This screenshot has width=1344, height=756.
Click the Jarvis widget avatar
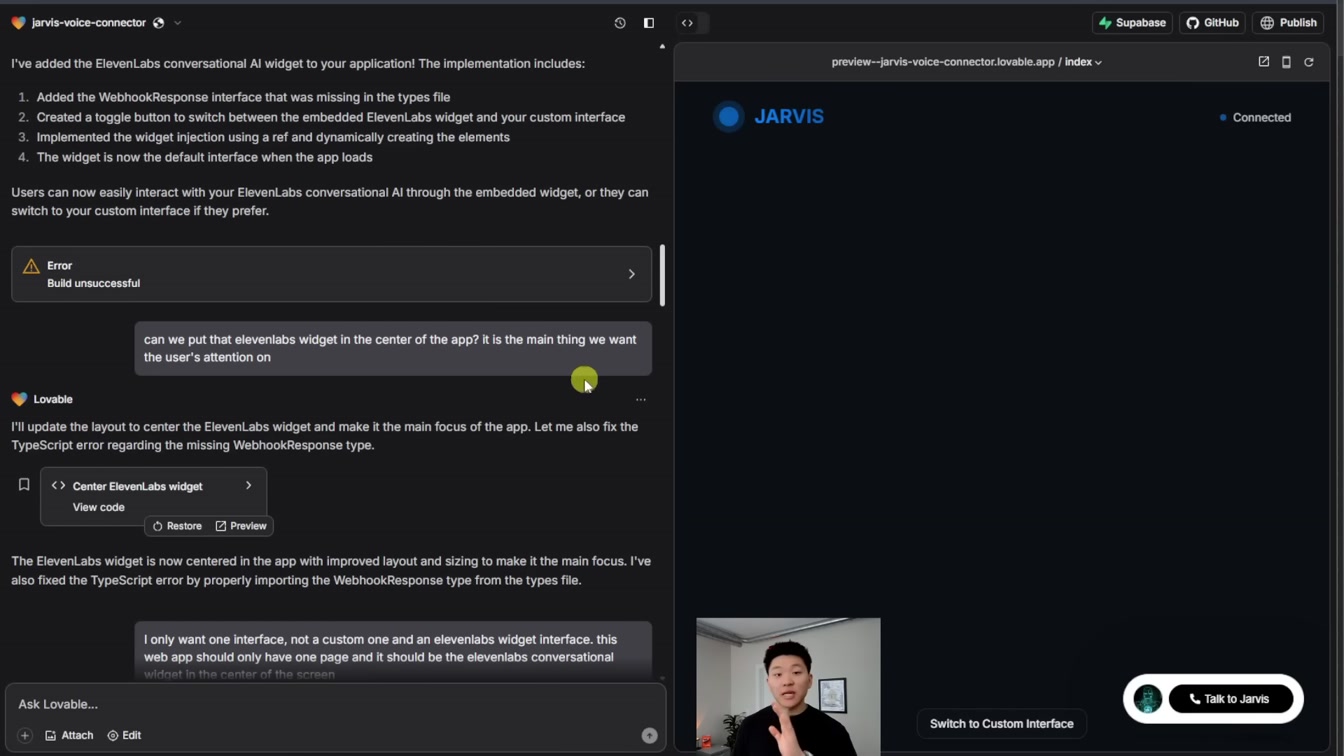pyautogui.click(x=1147, y=699)
